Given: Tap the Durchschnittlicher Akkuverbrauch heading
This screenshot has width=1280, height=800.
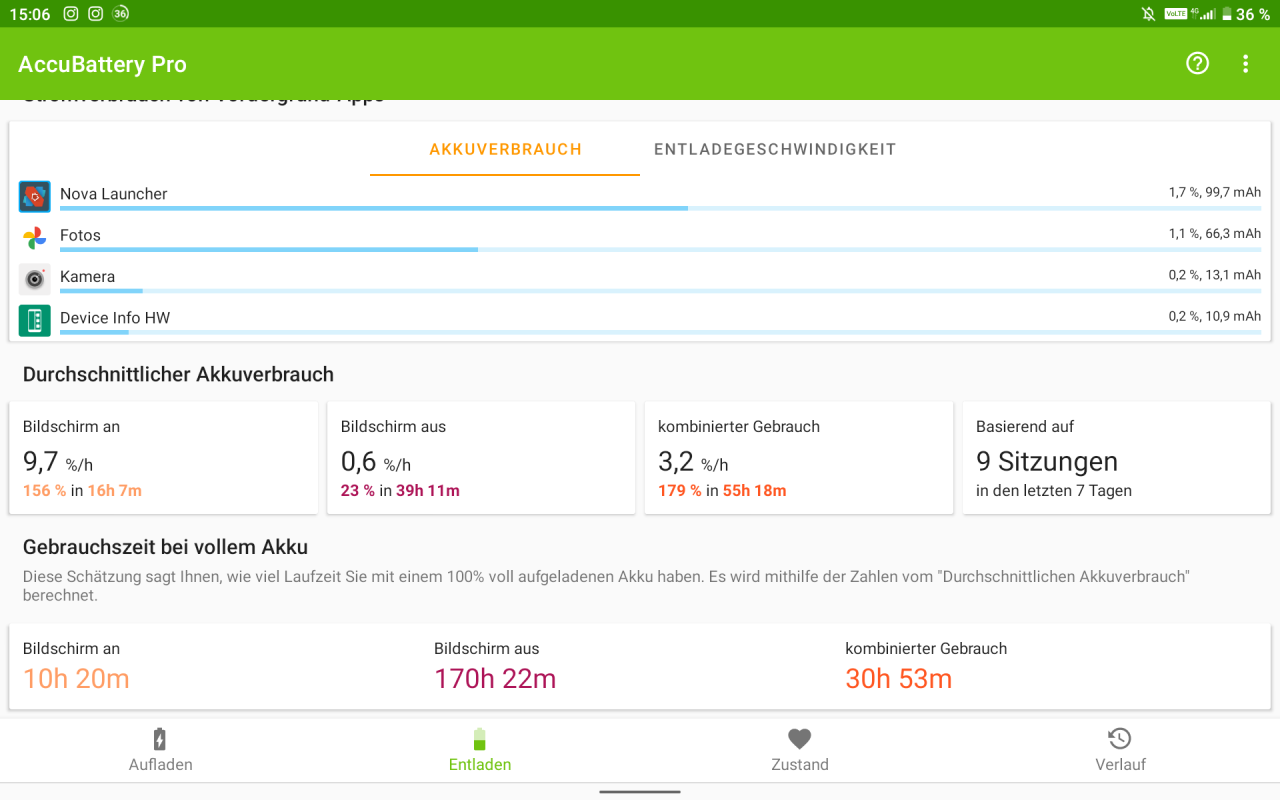Looking at the screenshot, I should [x=178, y=374].
